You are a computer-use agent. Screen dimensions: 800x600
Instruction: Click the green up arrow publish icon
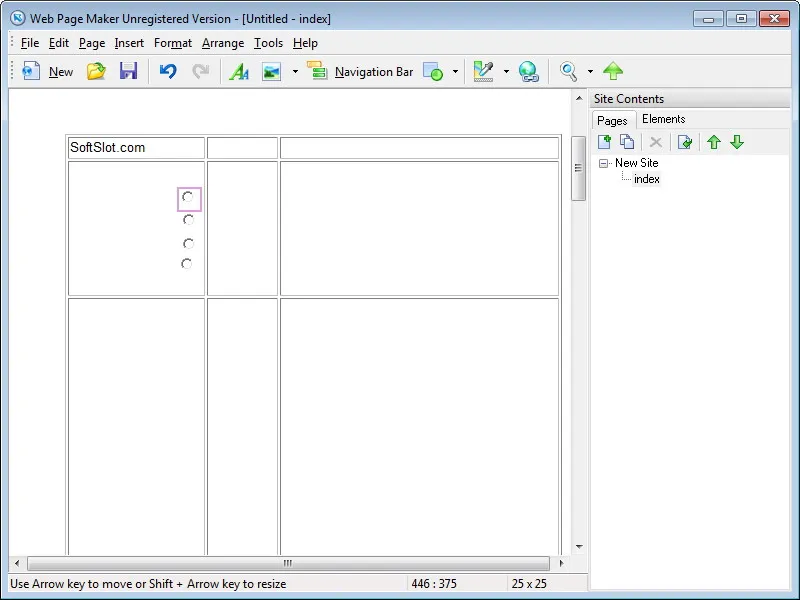[x=613, y=71]
